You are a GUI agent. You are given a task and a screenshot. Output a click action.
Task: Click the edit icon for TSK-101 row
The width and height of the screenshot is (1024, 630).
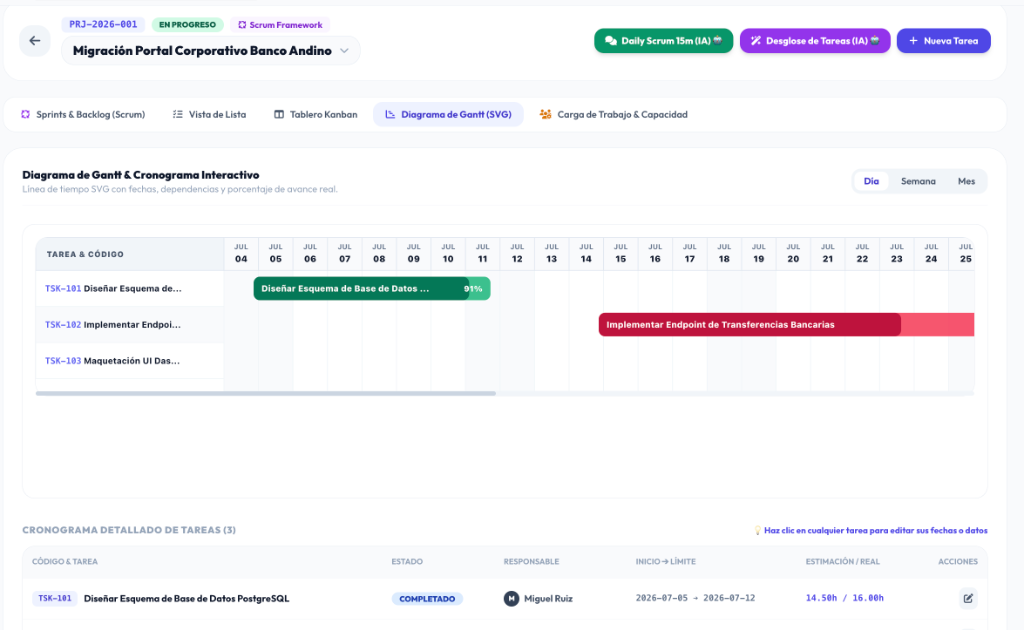968,598
